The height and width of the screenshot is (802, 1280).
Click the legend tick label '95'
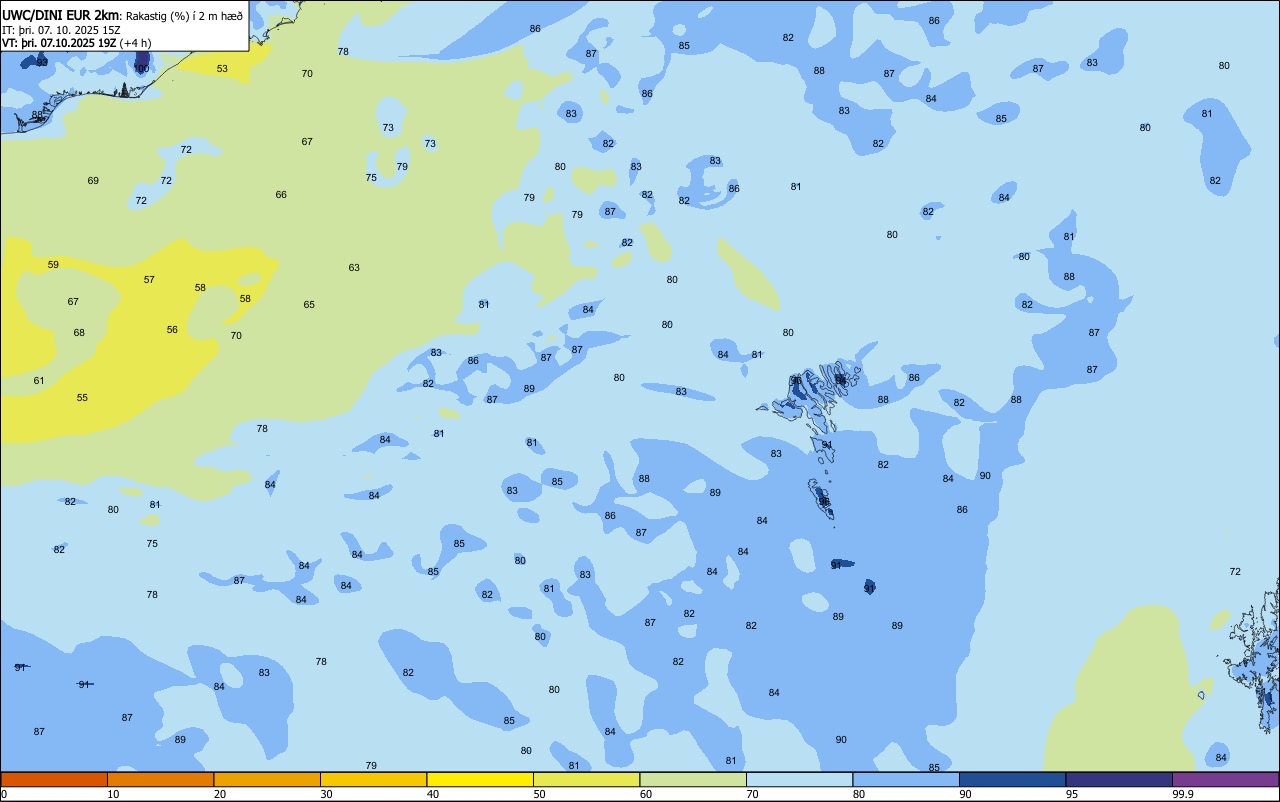coord(1073,794)
